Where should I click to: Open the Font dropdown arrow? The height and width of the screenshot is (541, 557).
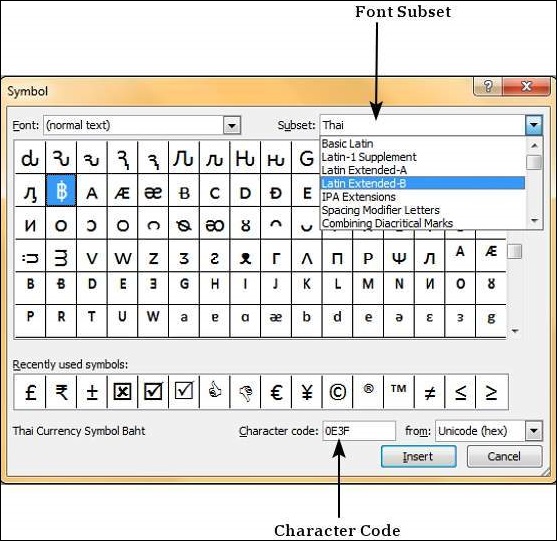pyautogui.click(x=232, y=125)
